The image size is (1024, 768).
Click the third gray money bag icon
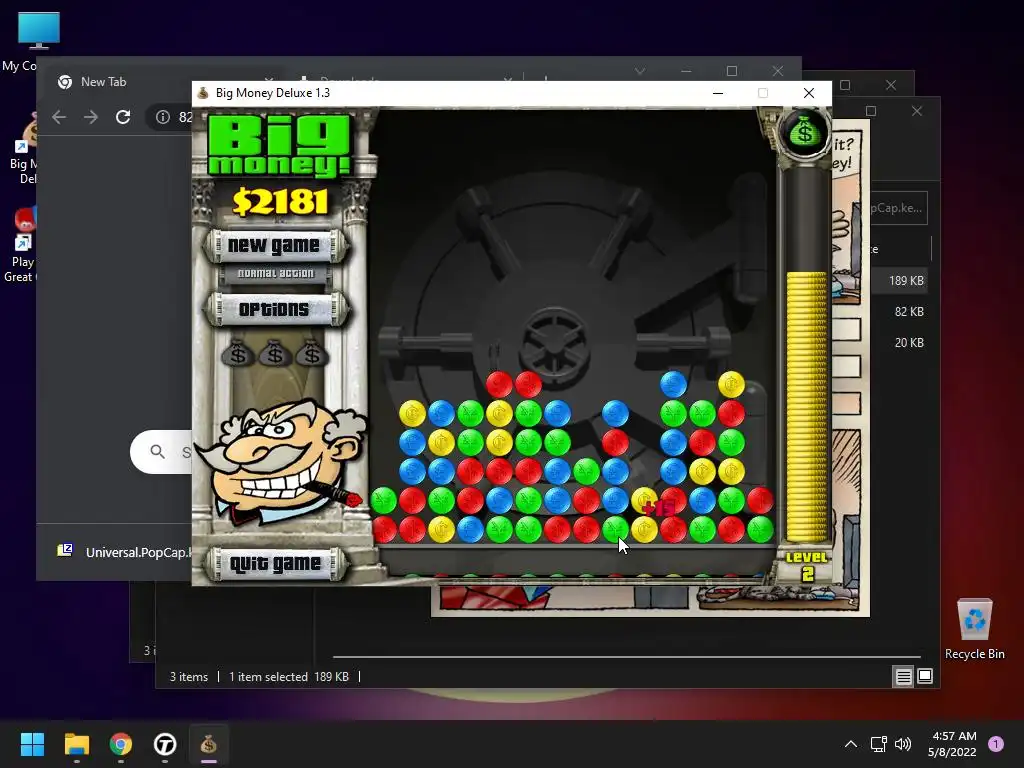click(312, 353)
